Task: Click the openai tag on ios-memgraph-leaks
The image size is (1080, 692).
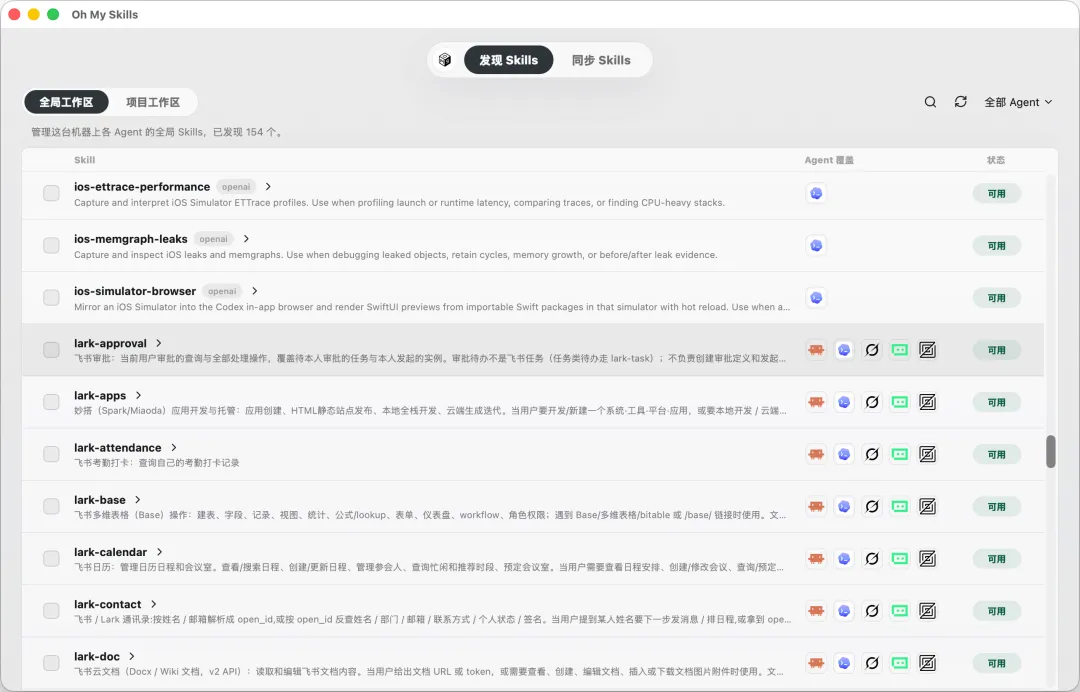Action: click(214, 239)
